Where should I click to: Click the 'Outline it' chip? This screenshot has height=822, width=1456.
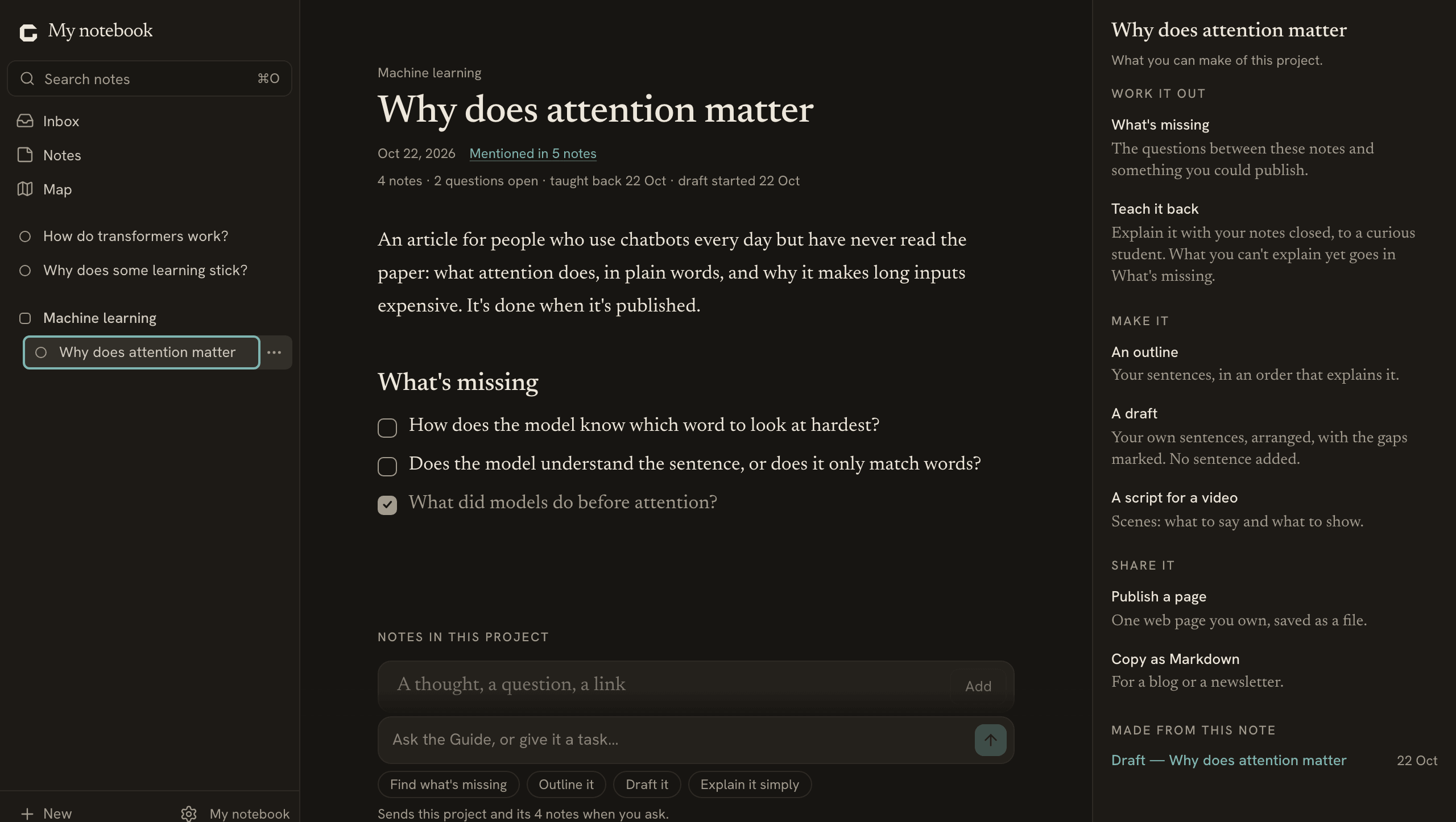[566, 784]
